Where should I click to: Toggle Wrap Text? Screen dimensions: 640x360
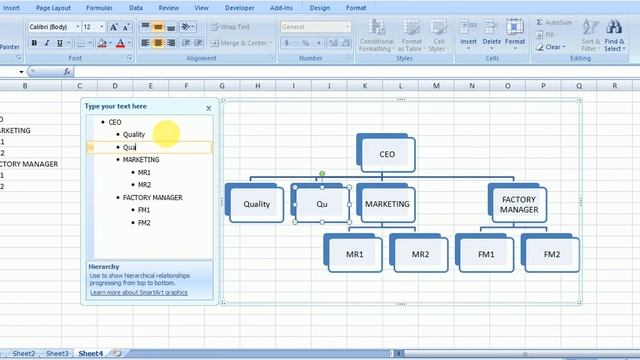pyautogui.click(x=230, y=27)
